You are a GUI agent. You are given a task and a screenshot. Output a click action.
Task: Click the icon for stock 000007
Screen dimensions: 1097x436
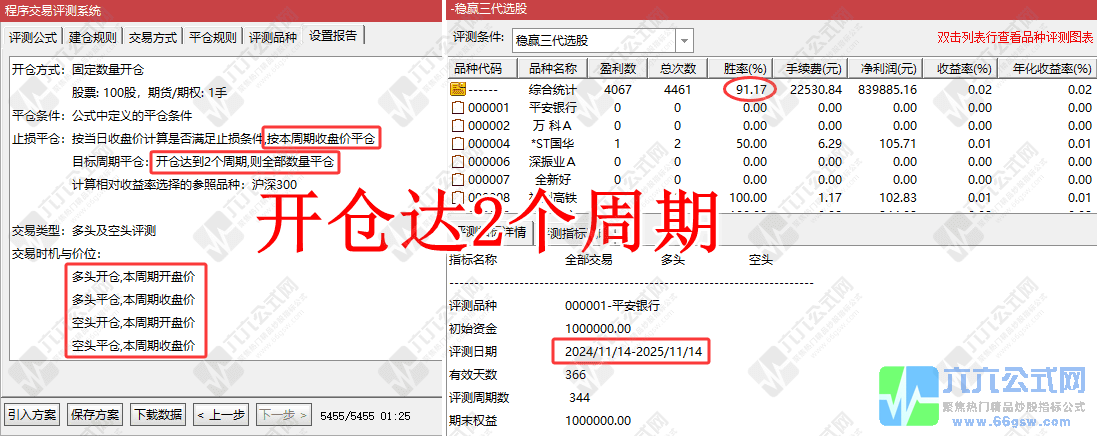[459, 179]
